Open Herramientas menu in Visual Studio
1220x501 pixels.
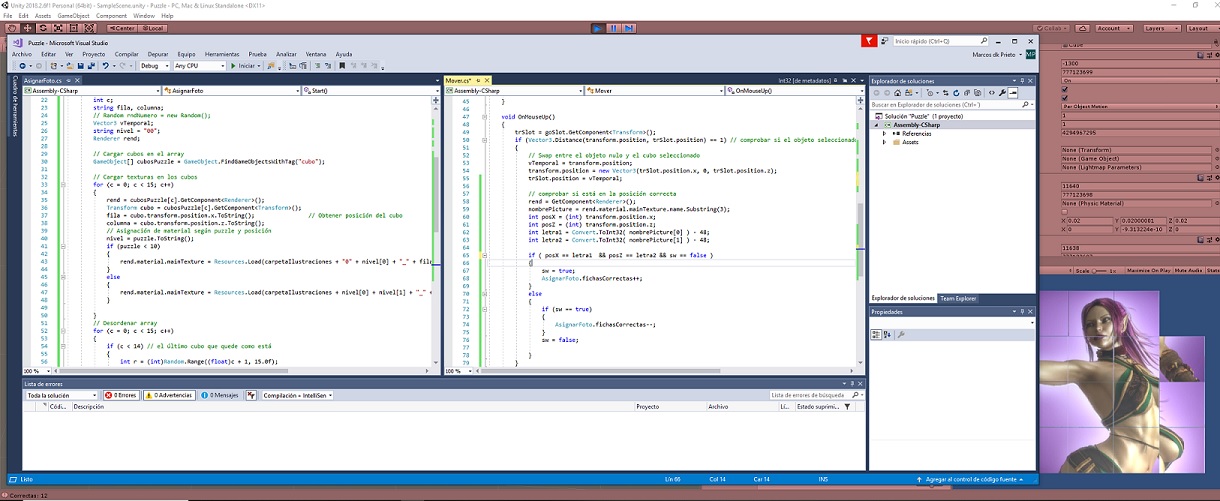pyautogui.click(x=222, y=54)
